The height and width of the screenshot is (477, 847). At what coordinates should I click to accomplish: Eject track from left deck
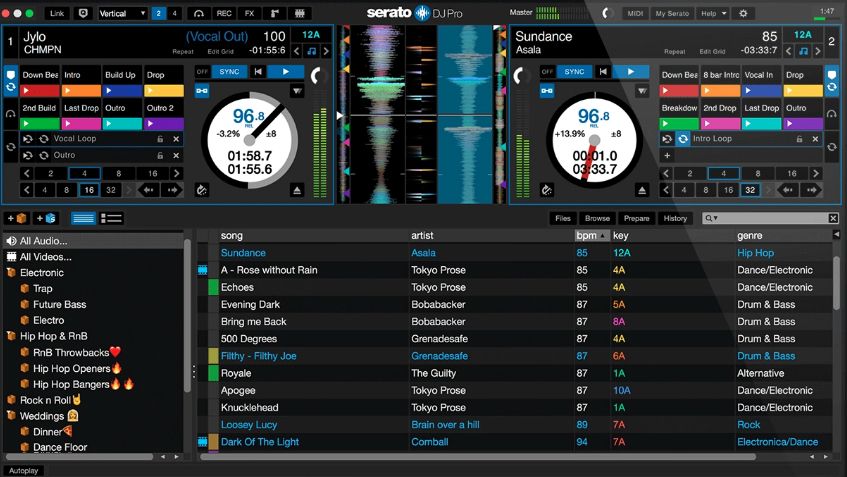point(297,190)
